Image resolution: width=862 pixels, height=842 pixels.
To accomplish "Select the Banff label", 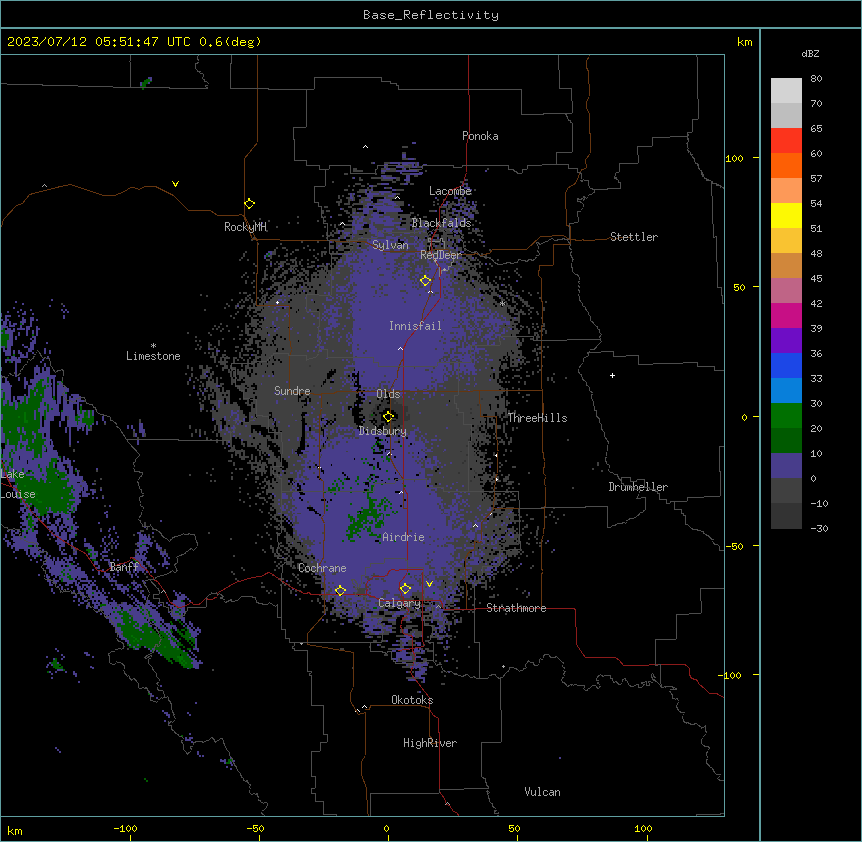I will coord(124,567).
